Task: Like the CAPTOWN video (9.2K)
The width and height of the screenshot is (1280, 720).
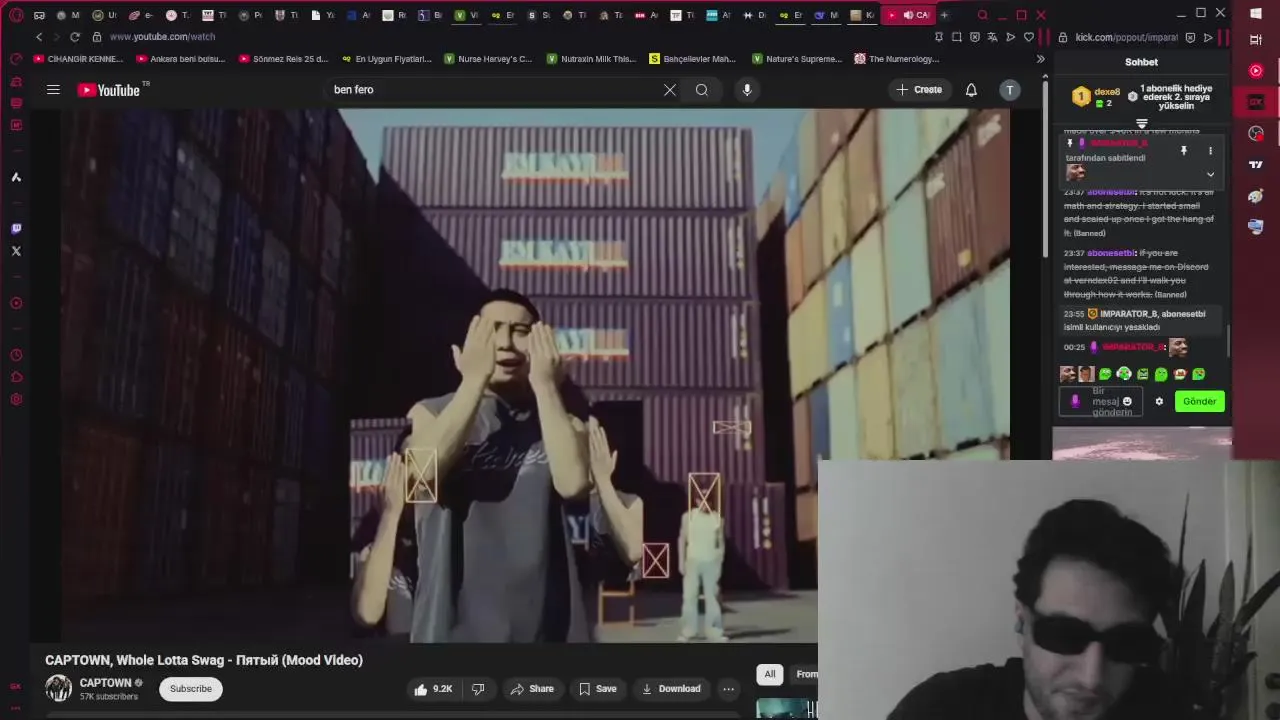Action: click(433, 689)
